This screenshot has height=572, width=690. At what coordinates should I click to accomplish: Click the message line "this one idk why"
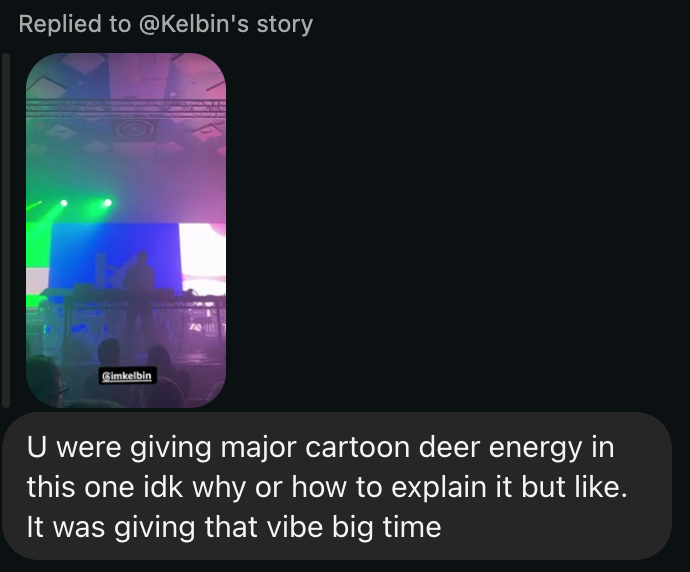[327, 487]
